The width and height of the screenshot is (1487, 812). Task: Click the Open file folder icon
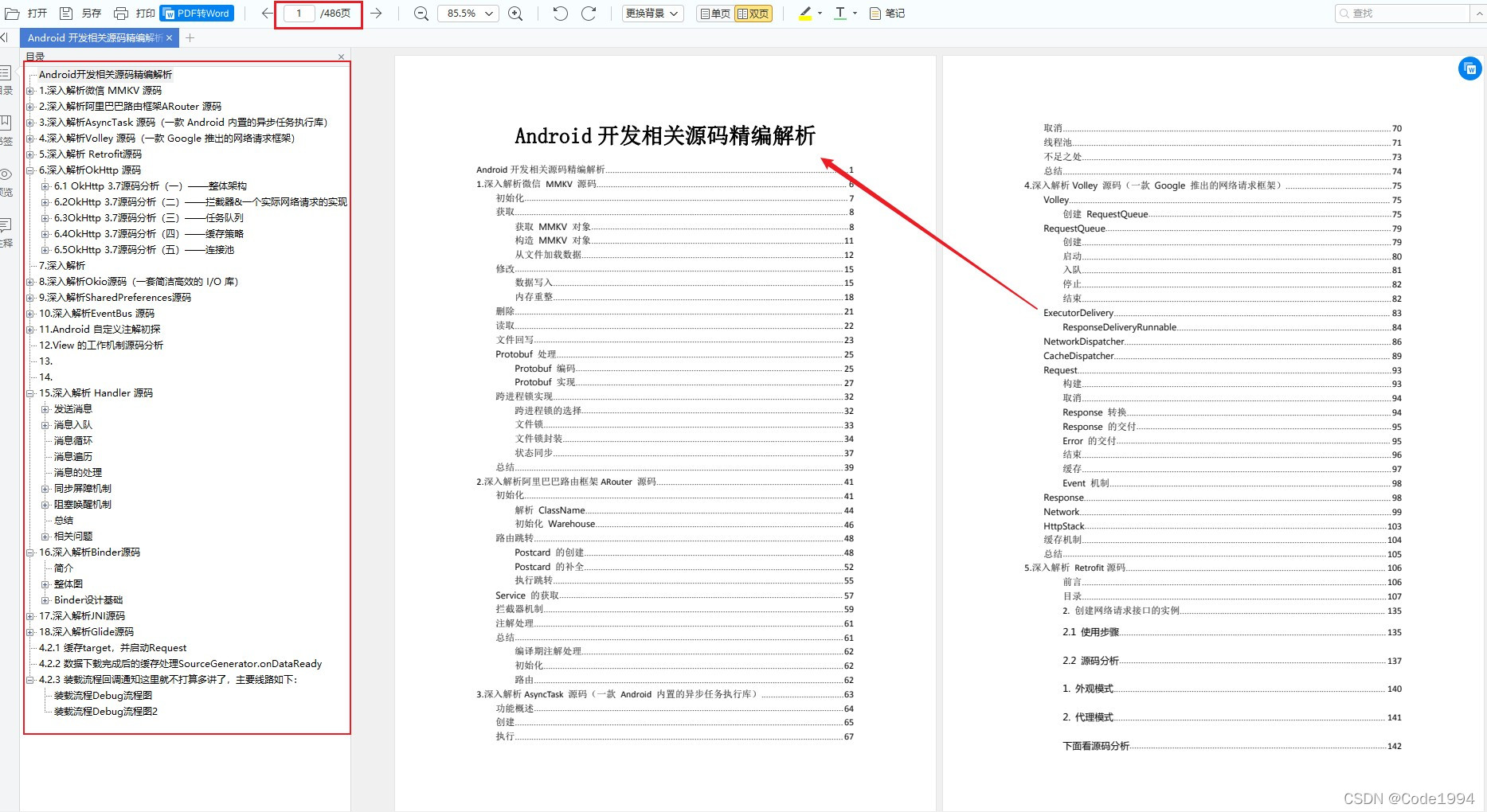[x=12, y=14]
